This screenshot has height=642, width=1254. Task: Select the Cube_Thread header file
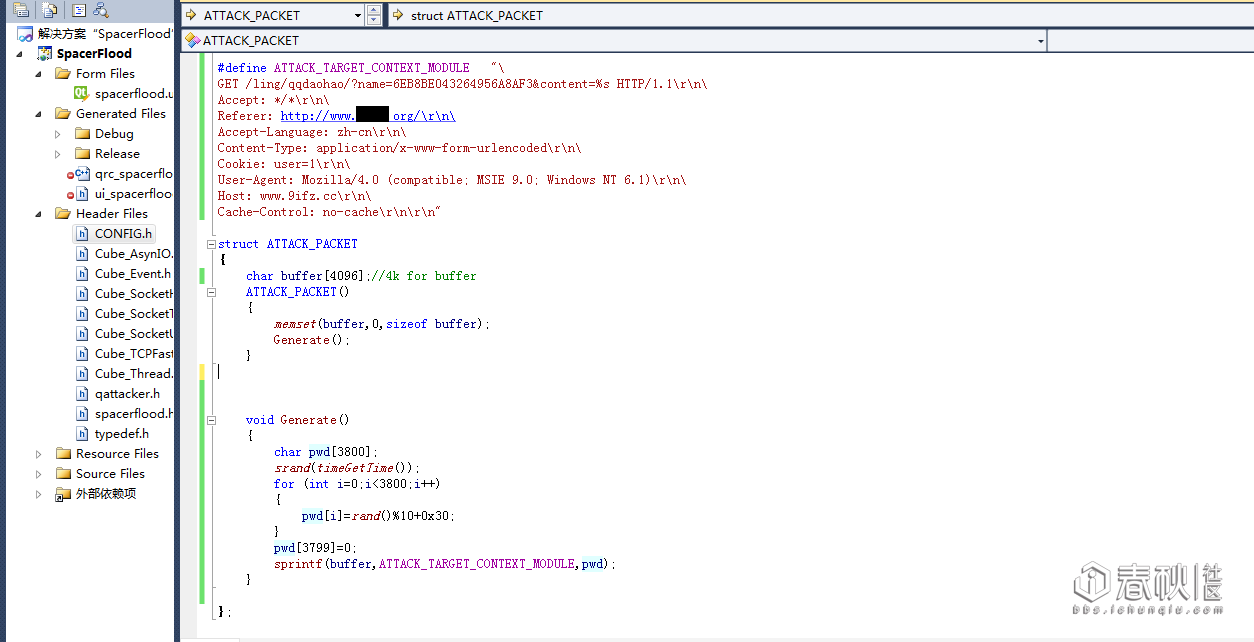coord(123,373)
